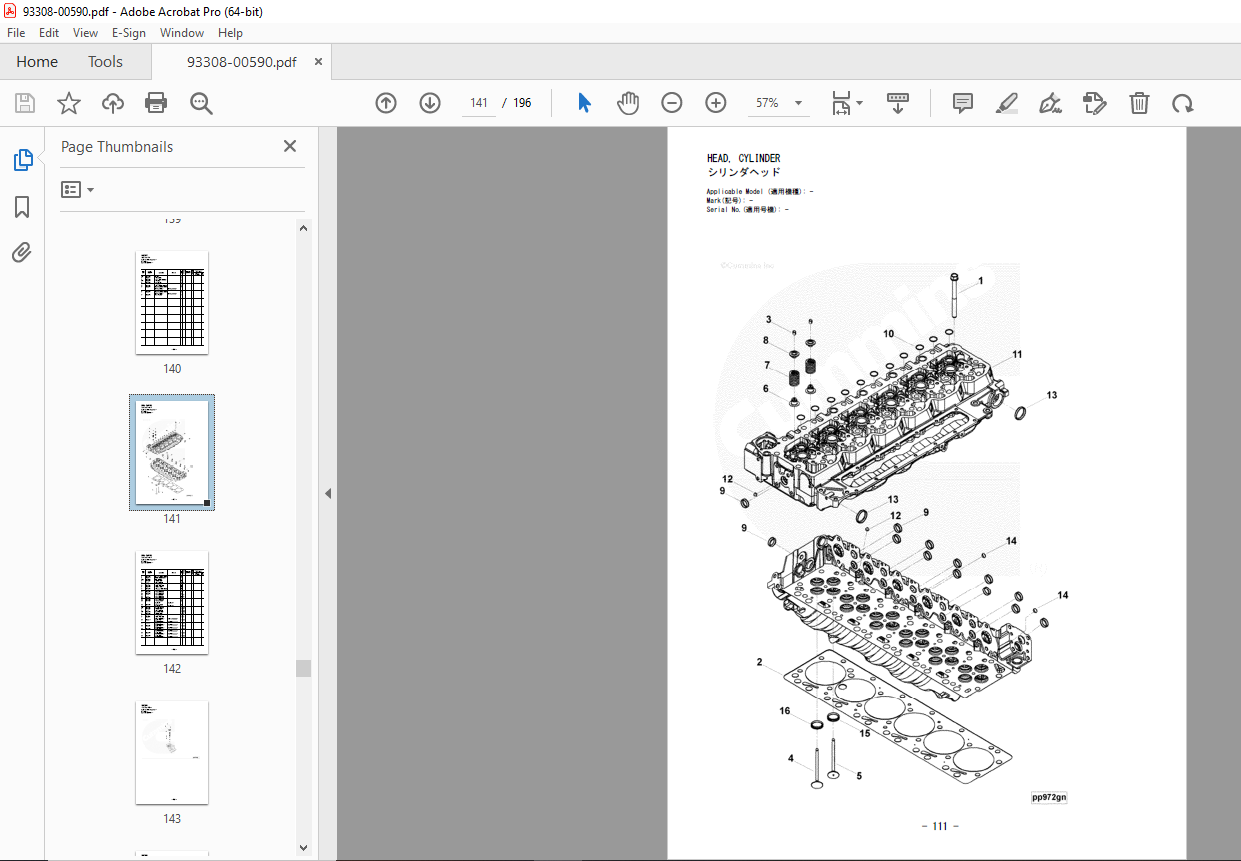
Task: Click the fit page view icon
Action: coord(841,103)
